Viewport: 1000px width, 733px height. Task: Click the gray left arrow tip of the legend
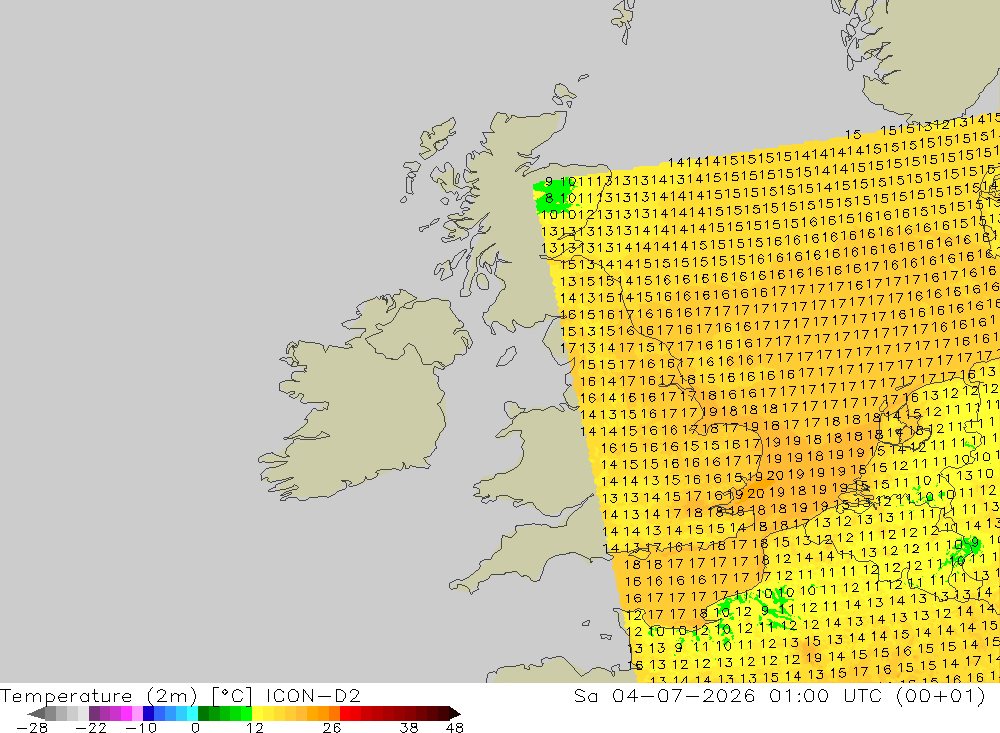tap(36, 713)
